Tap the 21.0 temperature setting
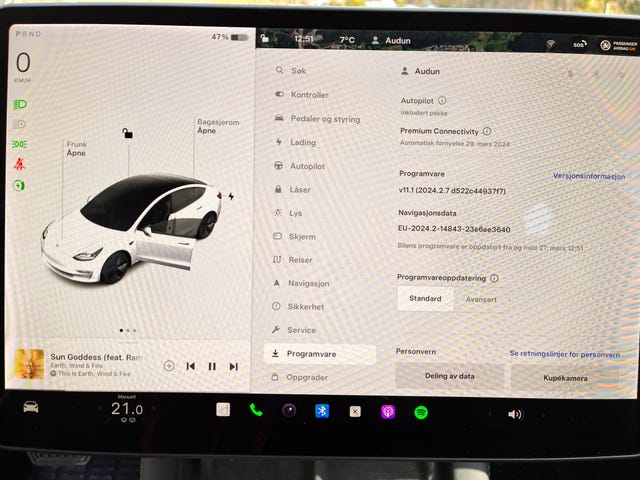The image size is (640, 480). (x=127, y=409)
